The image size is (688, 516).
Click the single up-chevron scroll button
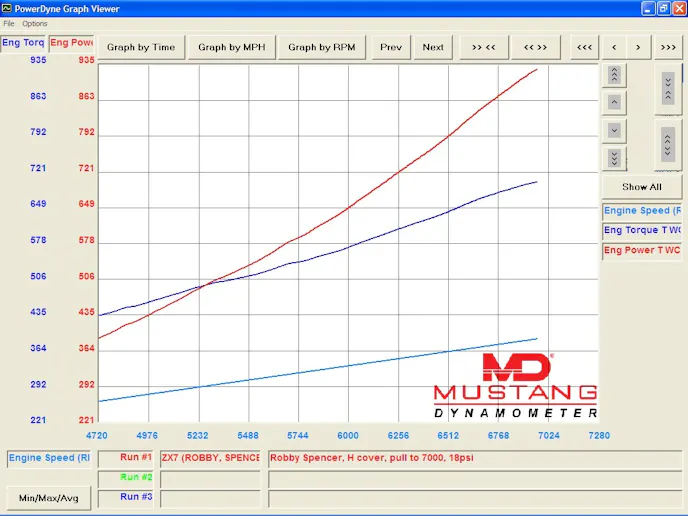tap(614, 102)
